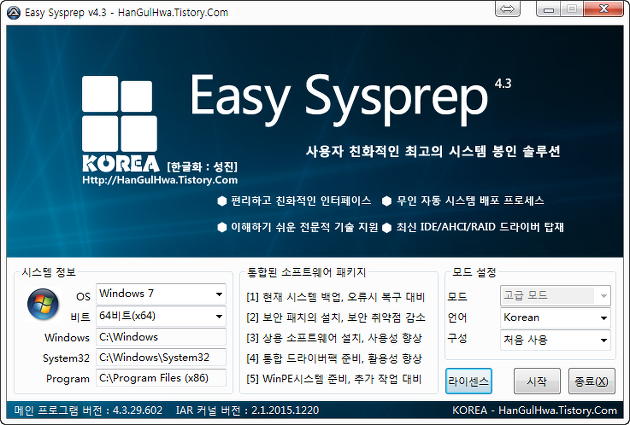Image resolution: width=630 pixels, height=425 pixels.
Task: Click the System32 path field
Action: click(x=161, y=358)
